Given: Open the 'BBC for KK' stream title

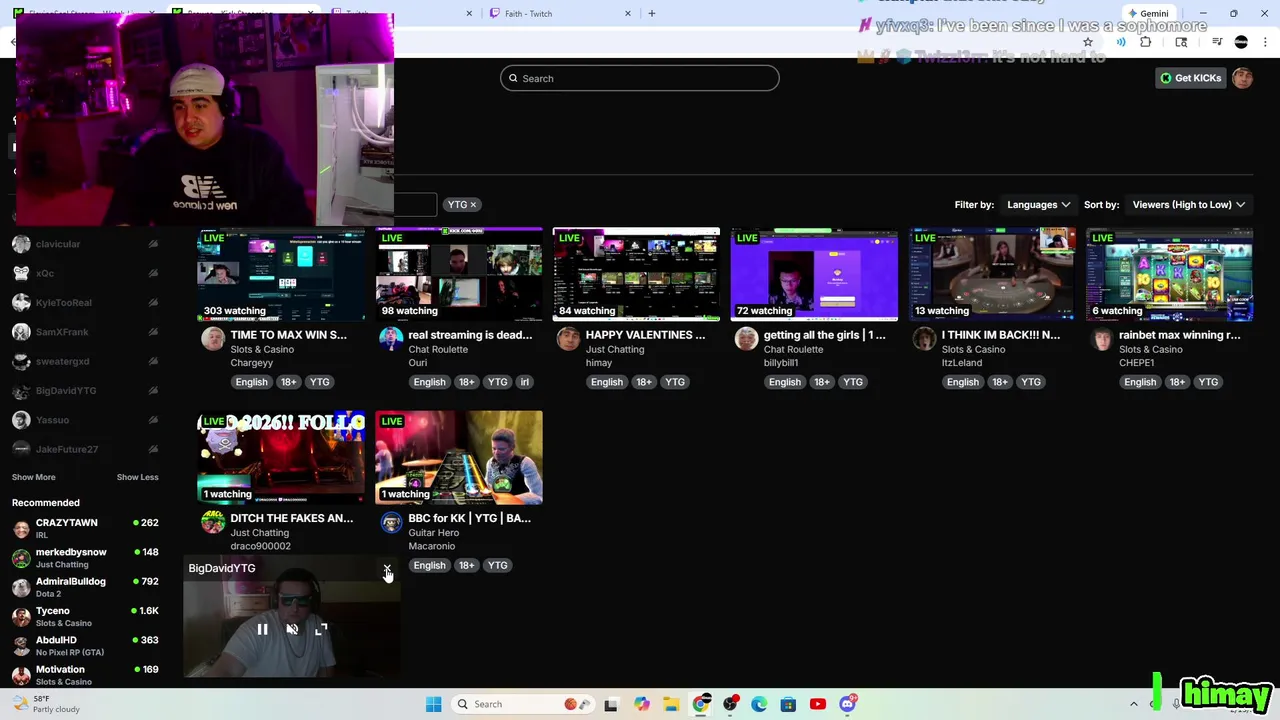Looking at the screenshot, I should pos(470,518).
